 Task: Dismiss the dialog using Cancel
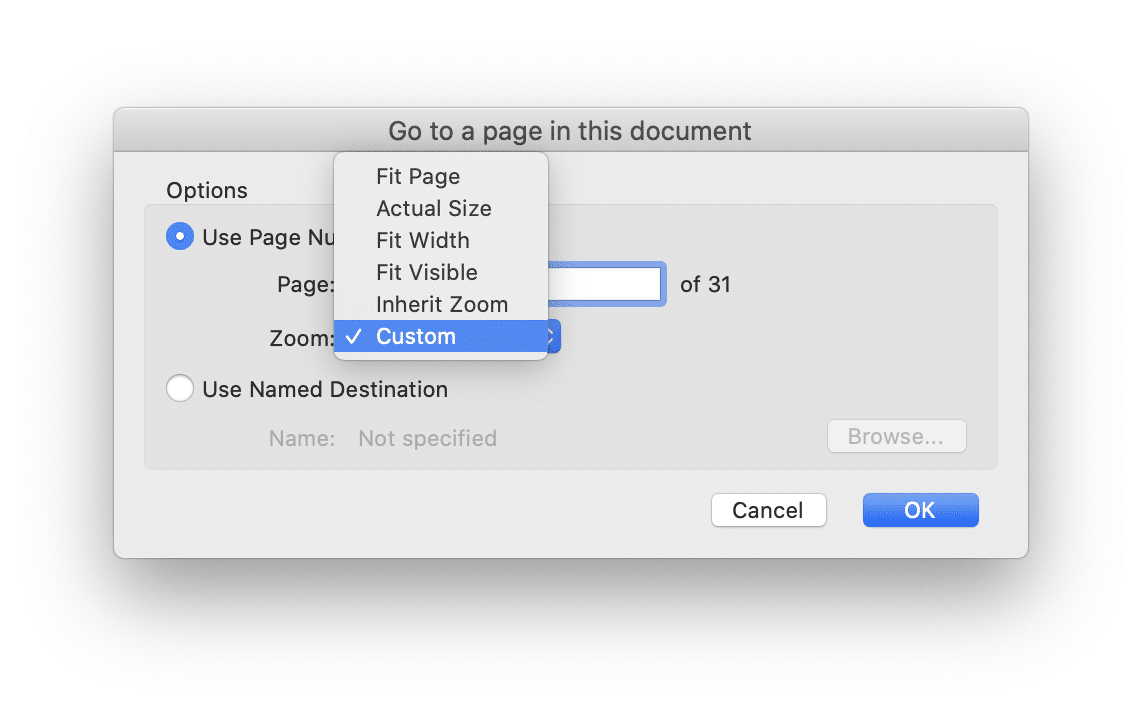(x=768, y=509)
